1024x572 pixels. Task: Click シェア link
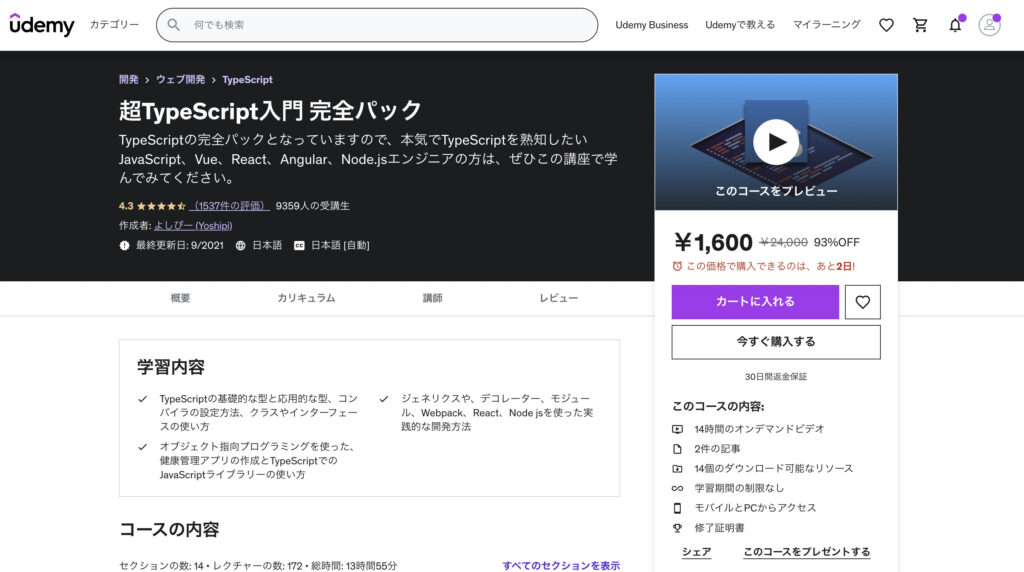tap(697, 552)
